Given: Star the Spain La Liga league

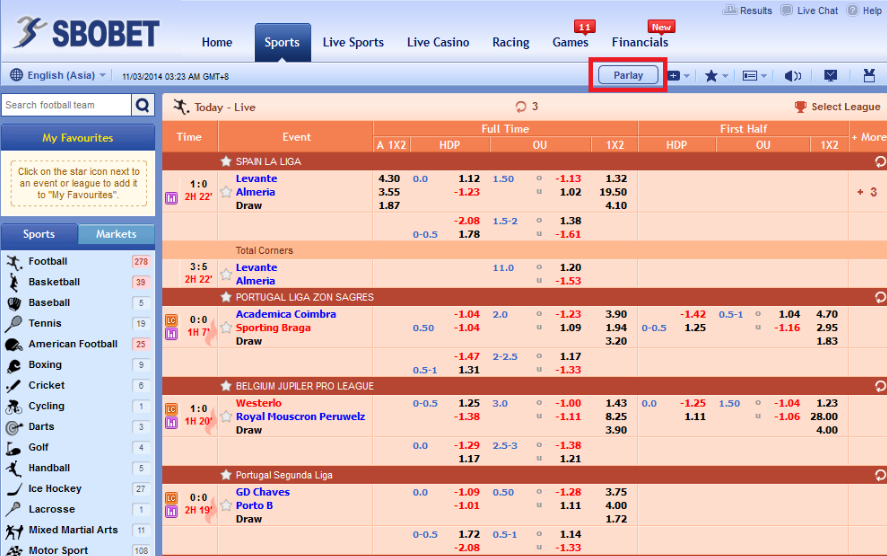Looking at the screenshot, I should click(226, 162).
